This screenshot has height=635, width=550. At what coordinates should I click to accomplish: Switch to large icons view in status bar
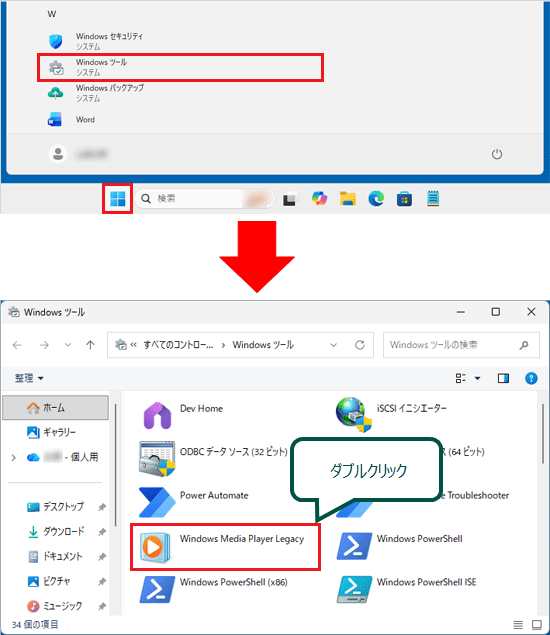tap(537, 625)
